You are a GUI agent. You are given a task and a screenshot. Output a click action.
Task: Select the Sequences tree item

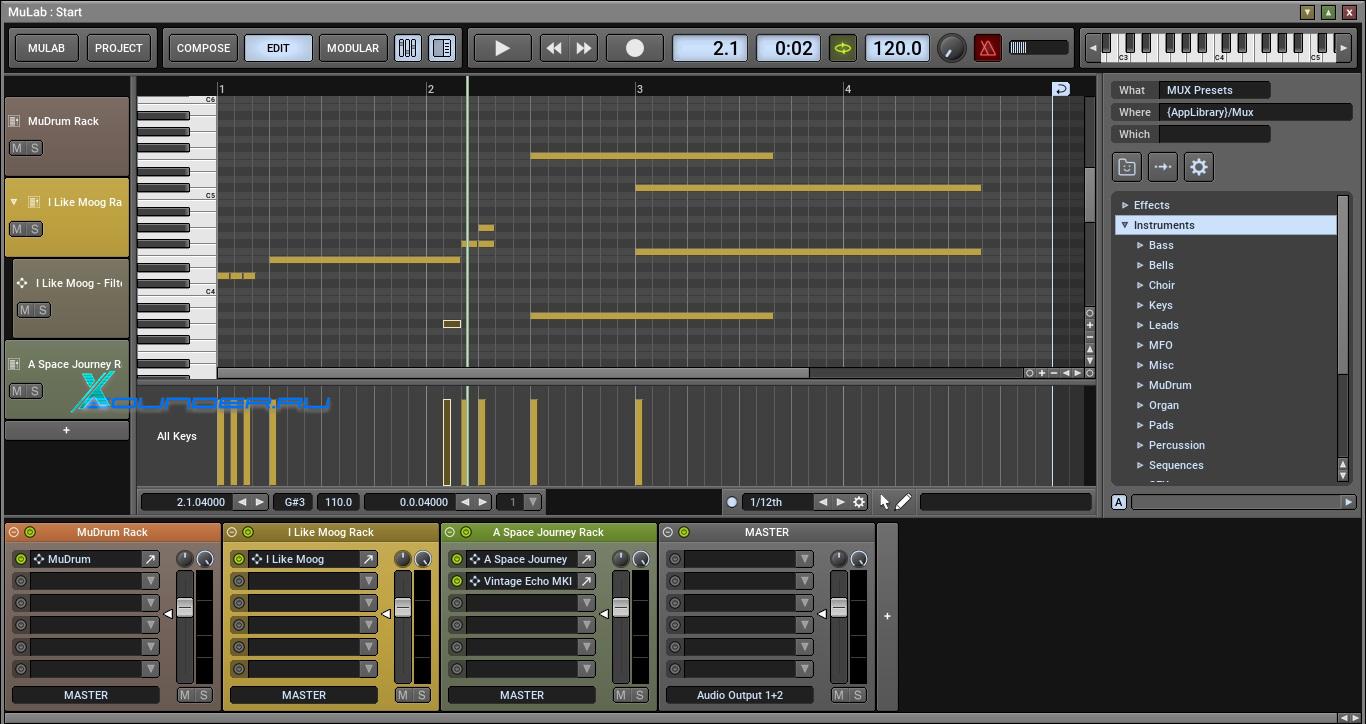(1176, 465)
